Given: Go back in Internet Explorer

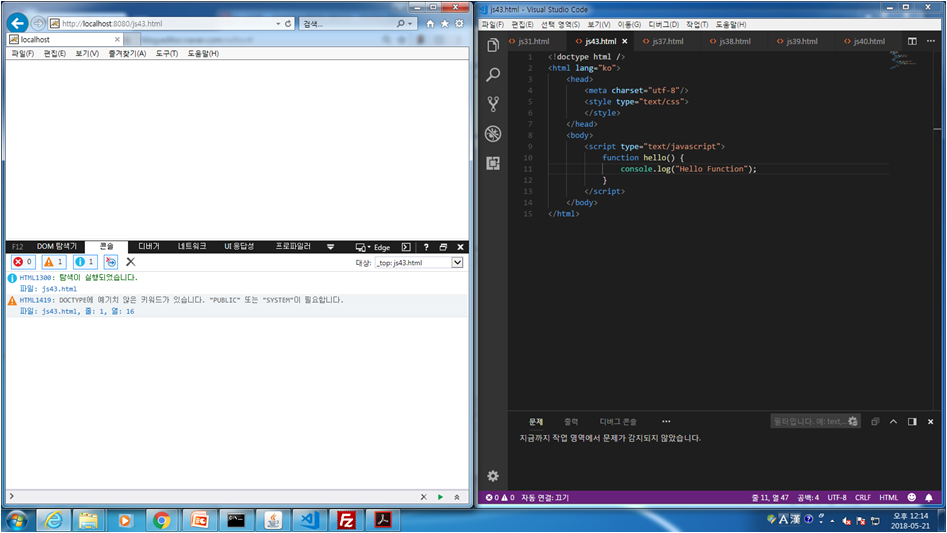Looking at the screenshot, I should (18, 24).
